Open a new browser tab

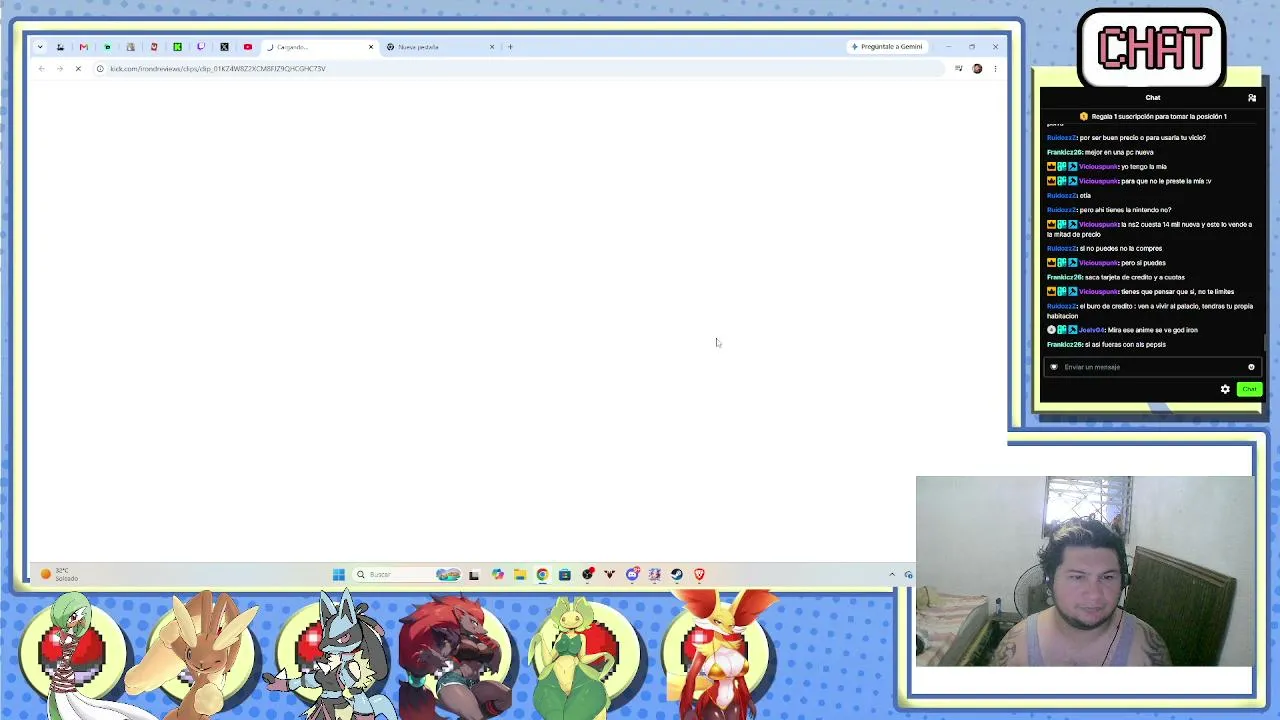(510, 47)
